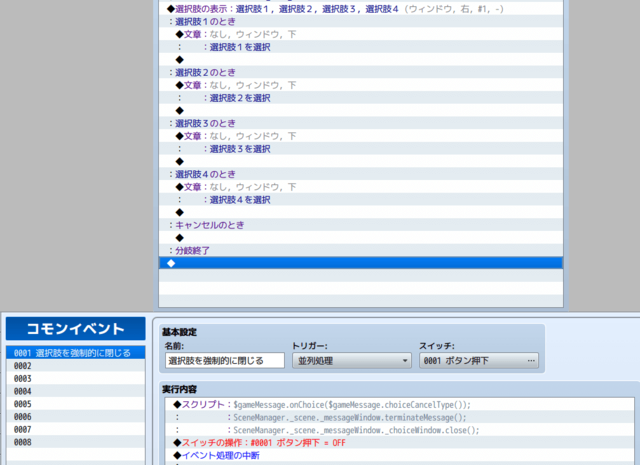Select common event row 0004
The image size is (640, 465).
(76, 391)
